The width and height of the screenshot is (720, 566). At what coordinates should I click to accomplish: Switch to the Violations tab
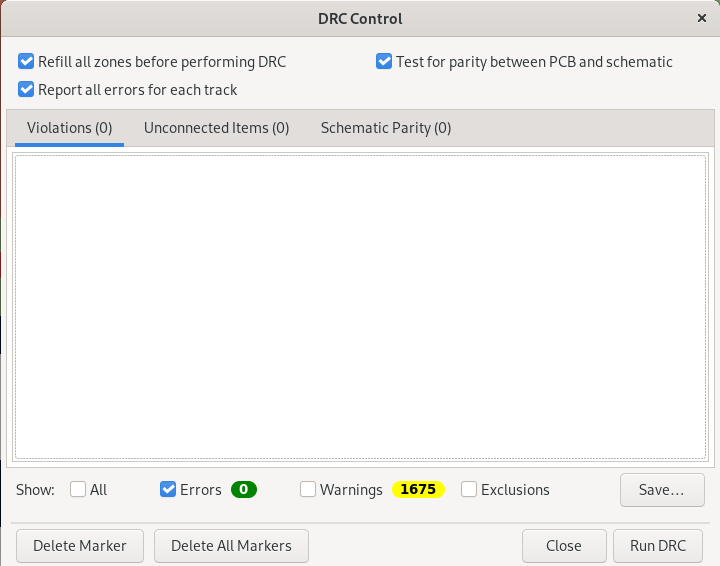[x=69, y=128]
